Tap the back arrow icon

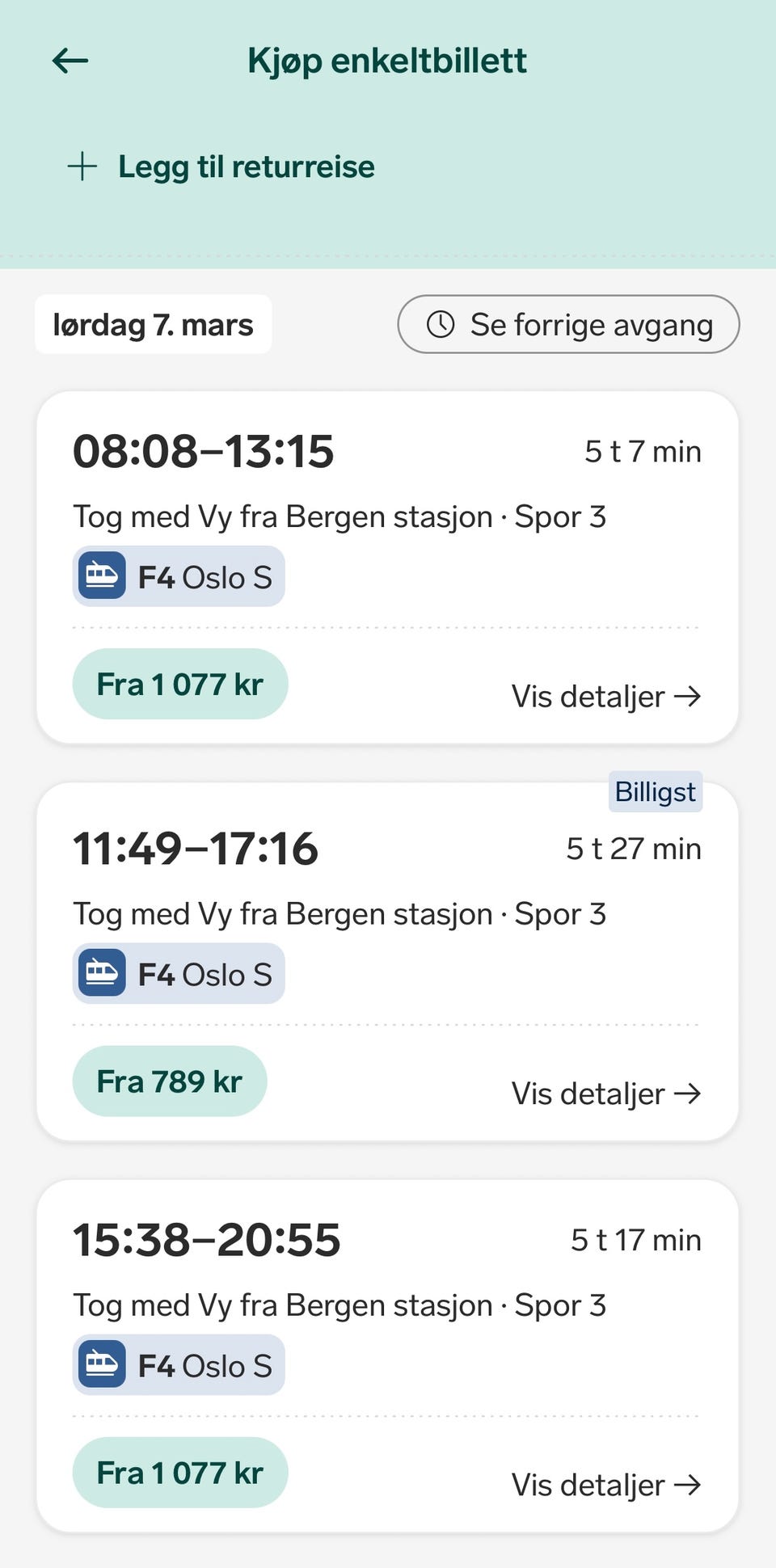click(x=70, y=61)
